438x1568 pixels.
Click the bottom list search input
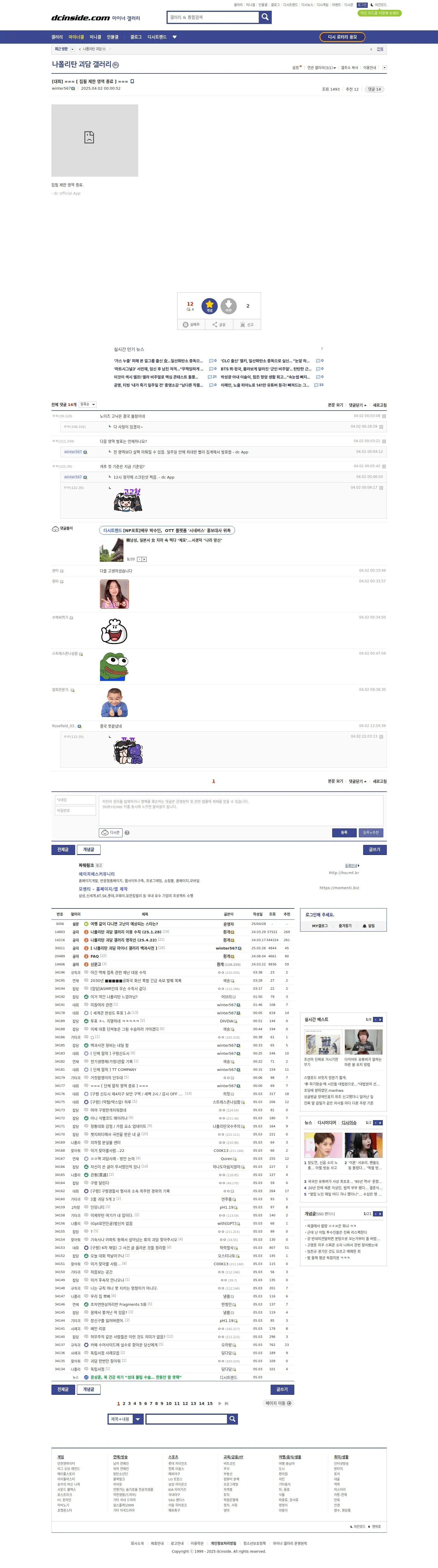coord(187,1419)
